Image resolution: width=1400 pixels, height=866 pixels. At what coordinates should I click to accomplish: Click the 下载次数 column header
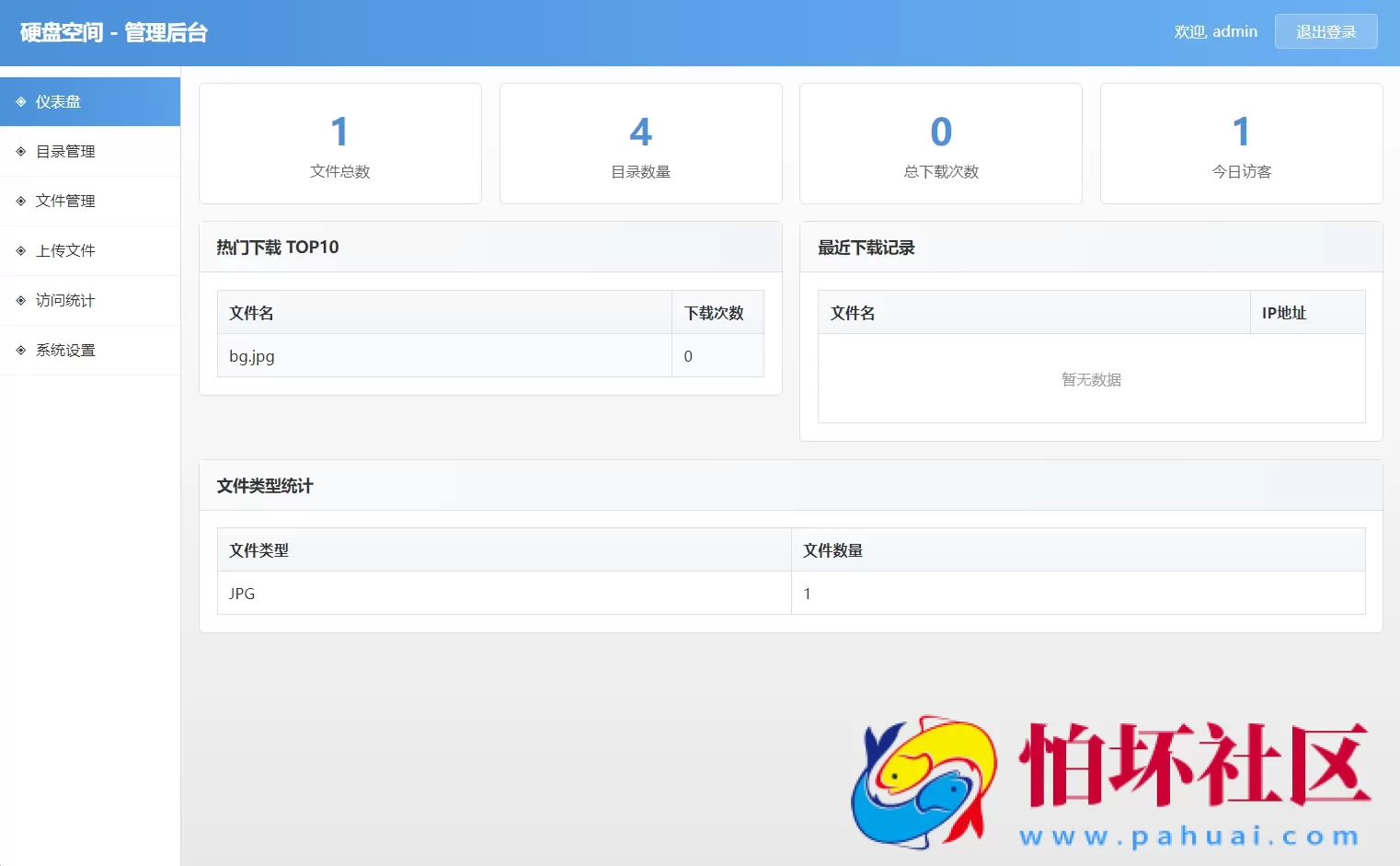coord(714,312)
